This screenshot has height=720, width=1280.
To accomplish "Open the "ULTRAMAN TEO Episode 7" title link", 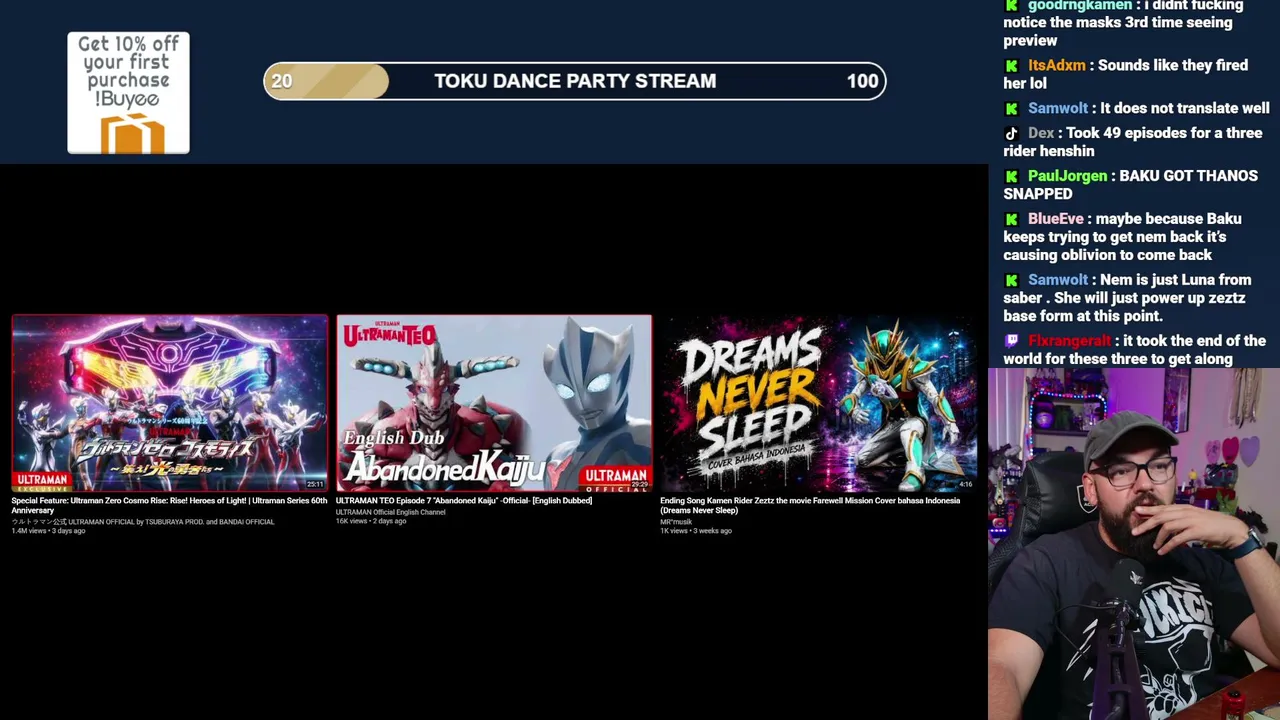I will tap(464, 501).
